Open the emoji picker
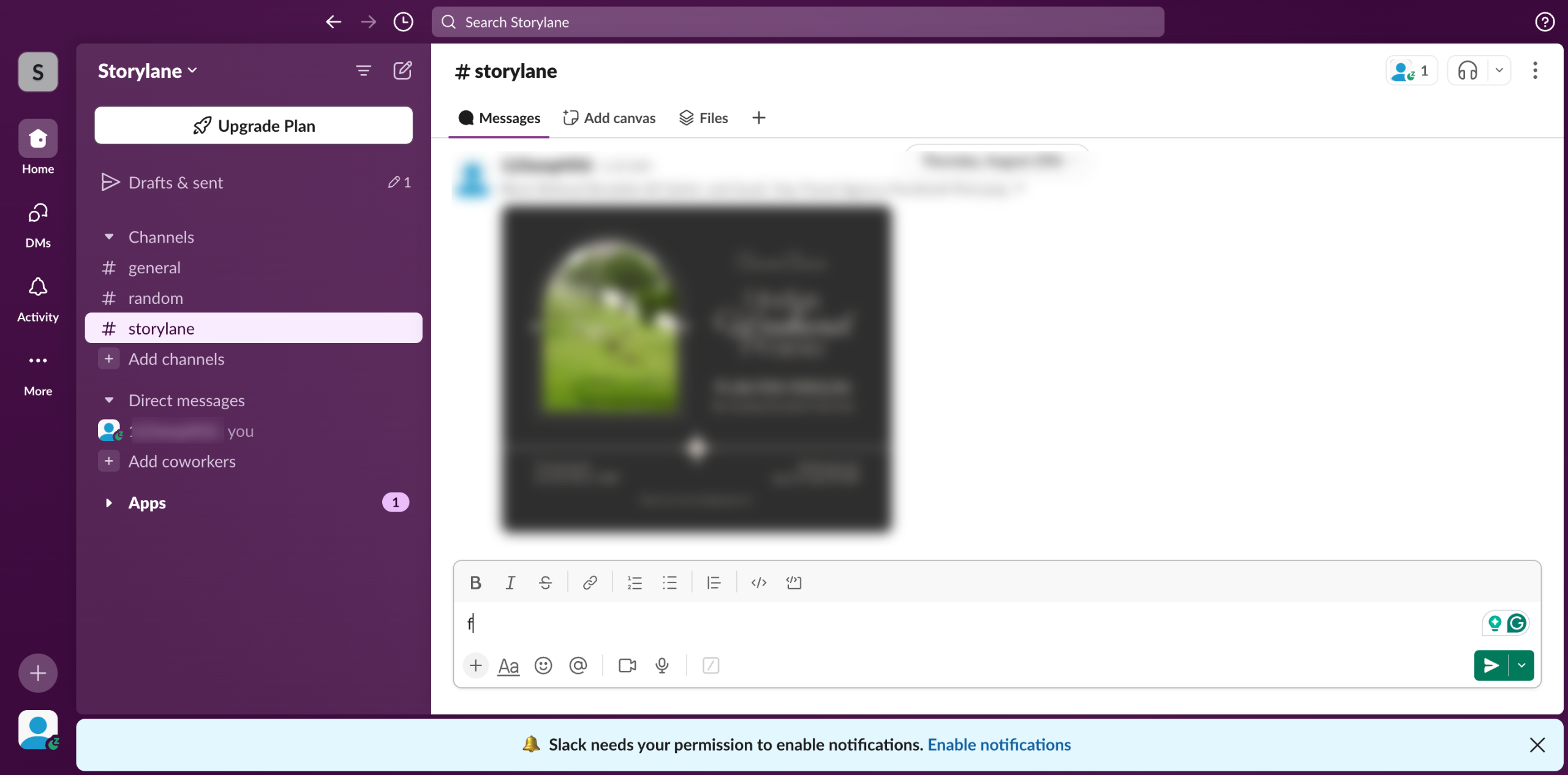This screenshot has width=1568, height=775. [543, 665]
